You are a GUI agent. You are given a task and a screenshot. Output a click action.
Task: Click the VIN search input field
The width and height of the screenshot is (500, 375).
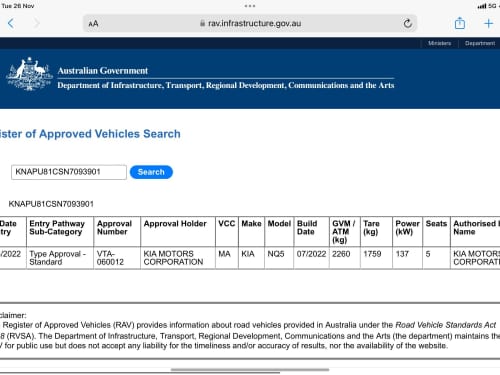[69, 172]
